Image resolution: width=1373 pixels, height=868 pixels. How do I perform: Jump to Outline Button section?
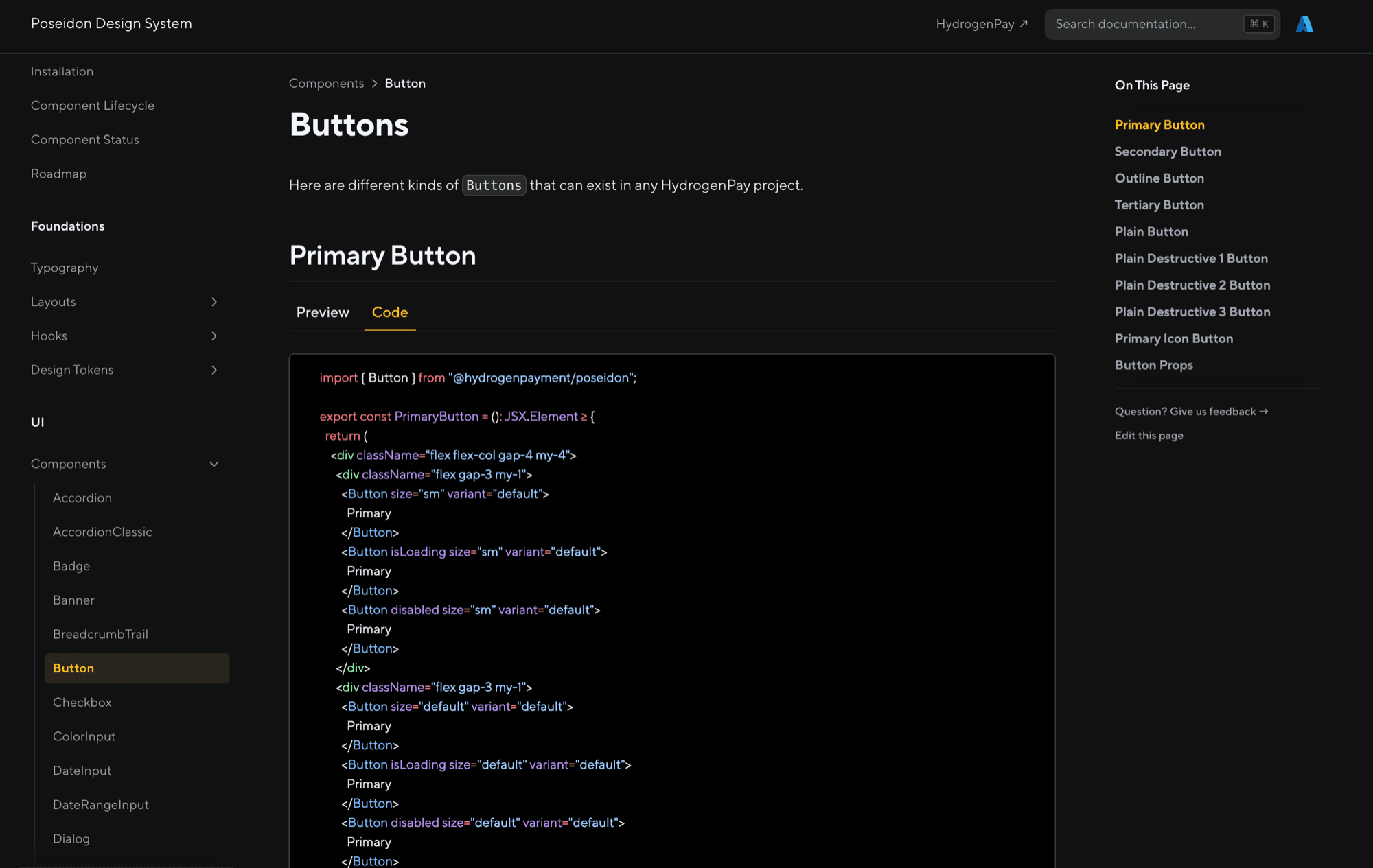pyautogui.click(x=1159, y=178)
